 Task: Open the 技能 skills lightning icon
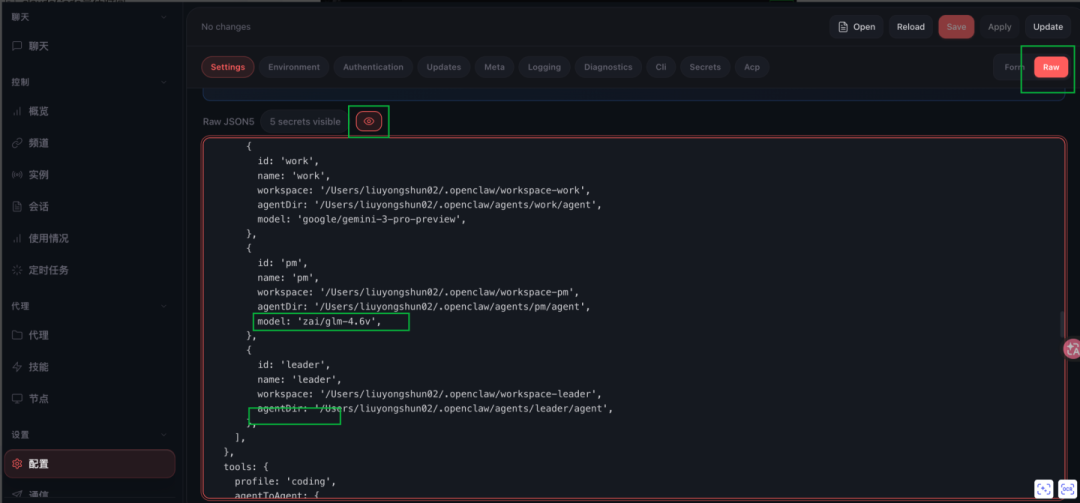[x=17, y=367]
